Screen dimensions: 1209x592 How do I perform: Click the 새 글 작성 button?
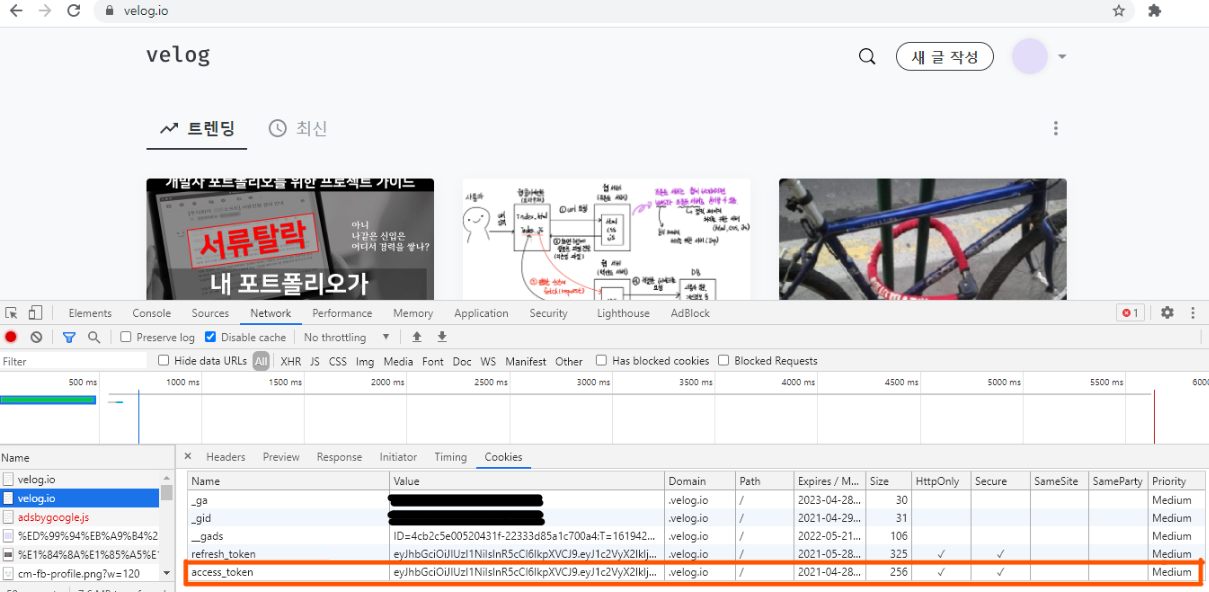coord(945,56)
